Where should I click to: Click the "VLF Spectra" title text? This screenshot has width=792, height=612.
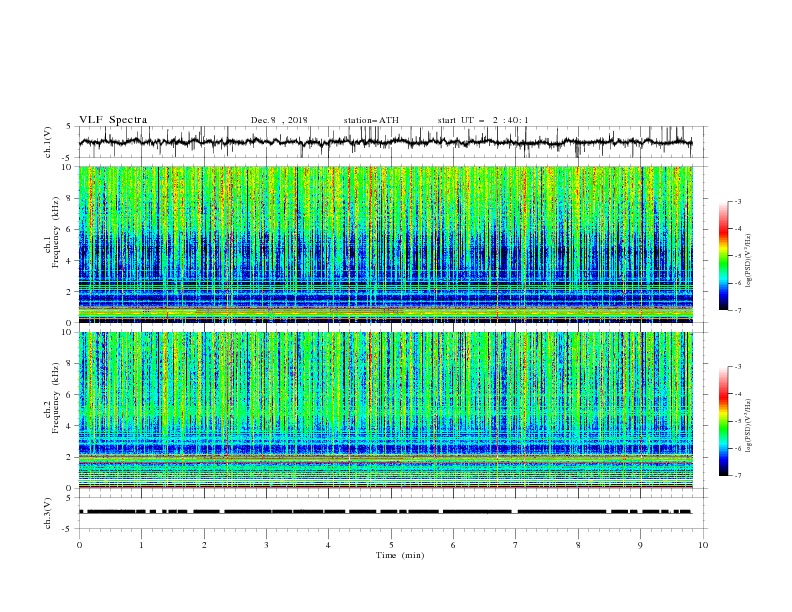point(113,120)
